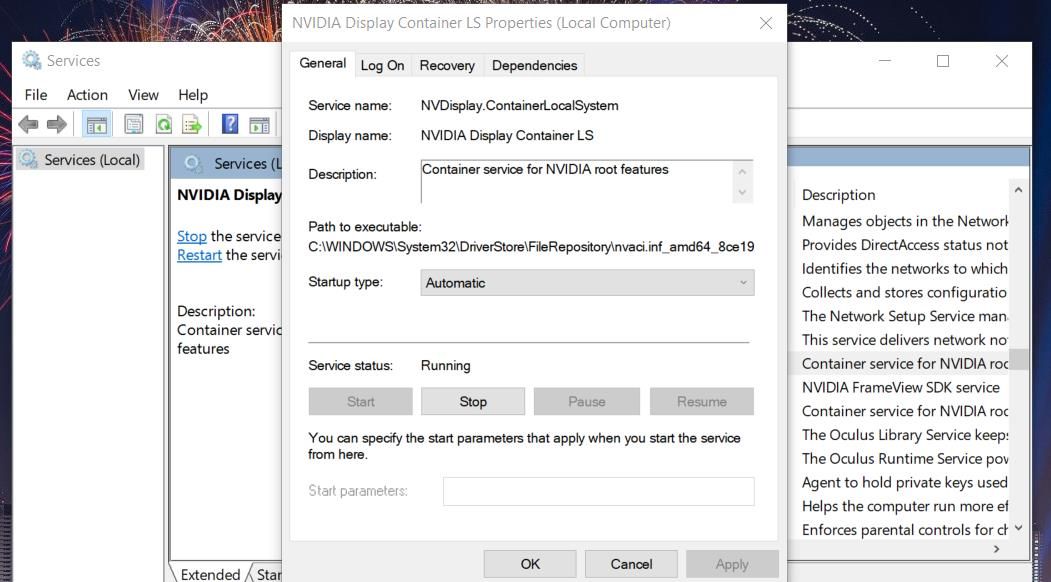Toggle the Show/Hide Console Tree icon
Image resolution: width=1051 pixels, height=582 pixels.
coord(97,125)
